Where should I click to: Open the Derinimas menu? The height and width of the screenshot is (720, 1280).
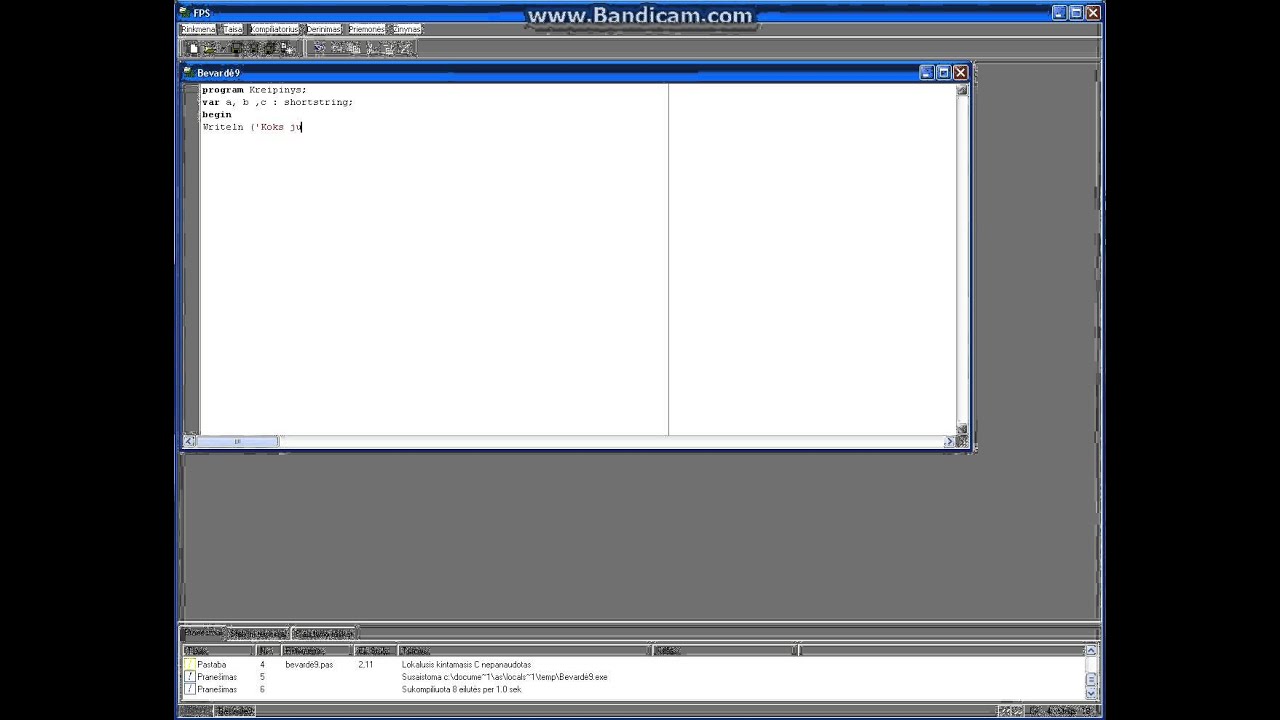click(323, 30)
